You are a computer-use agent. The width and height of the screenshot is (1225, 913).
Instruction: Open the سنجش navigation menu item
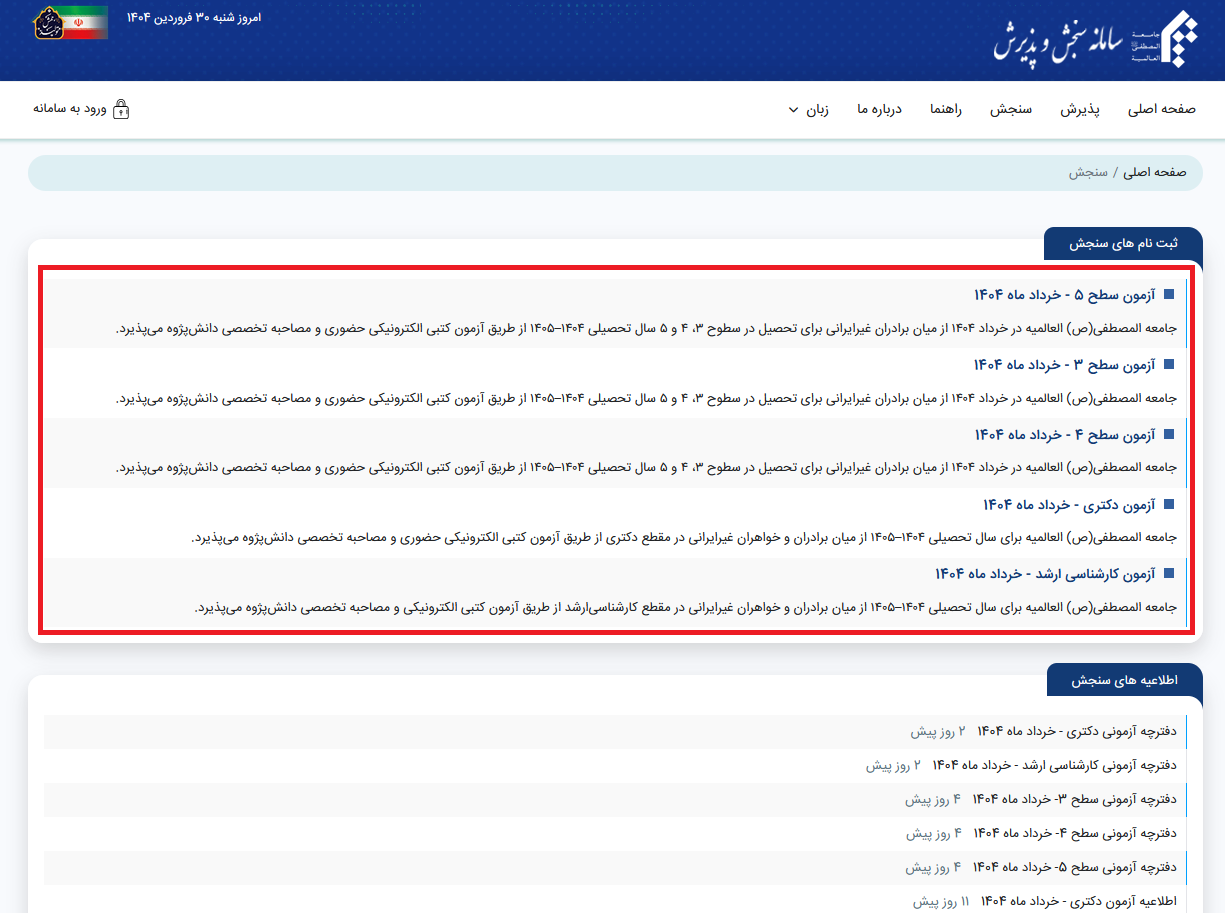click(1011, 109)
